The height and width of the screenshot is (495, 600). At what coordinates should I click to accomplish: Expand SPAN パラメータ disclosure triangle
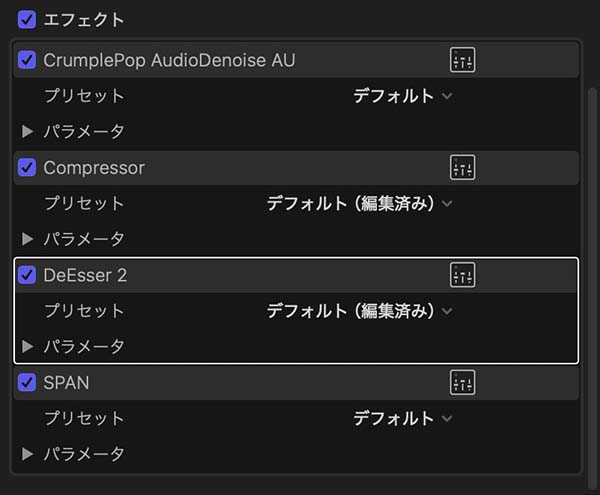(x=28, y=454)
